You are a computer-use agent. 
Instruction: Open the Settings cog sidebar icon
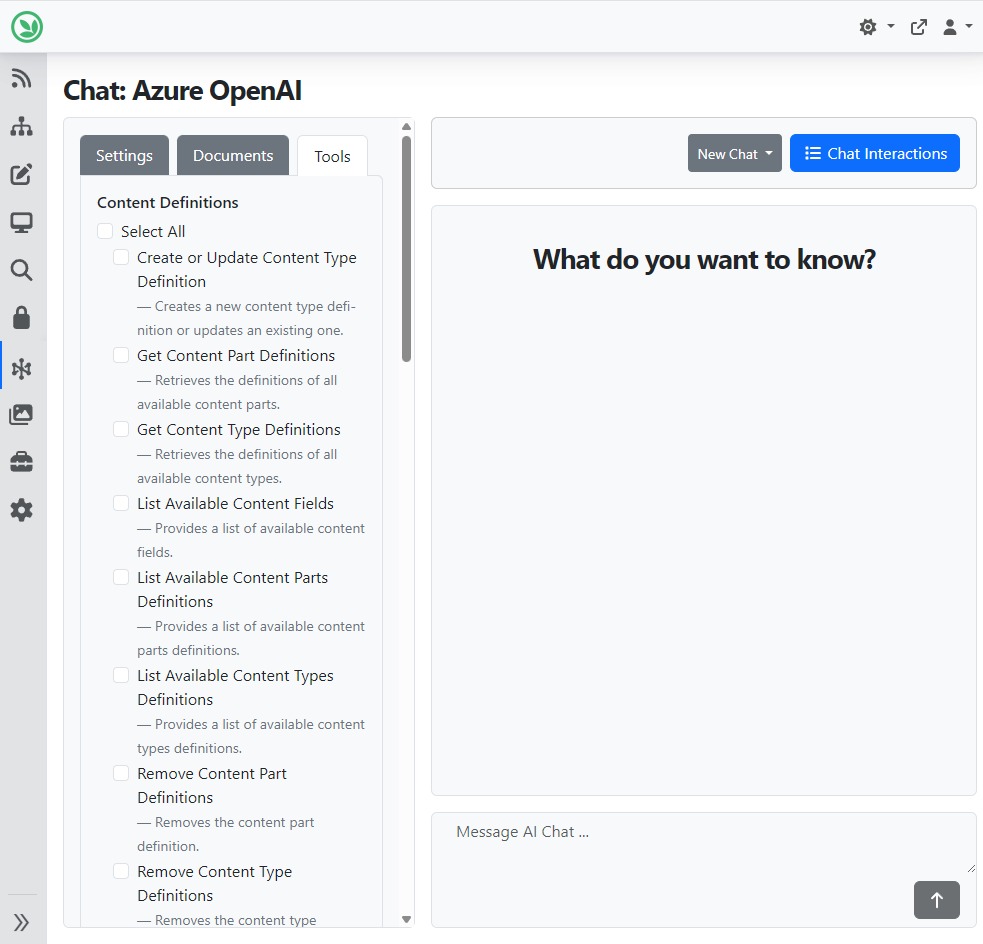coord(21,510)
